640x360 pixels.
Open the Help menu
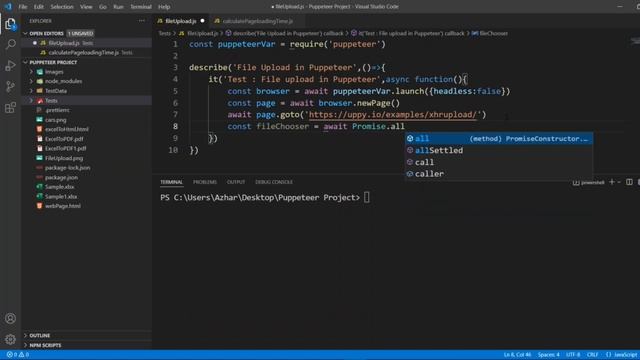tap(164, 7)
